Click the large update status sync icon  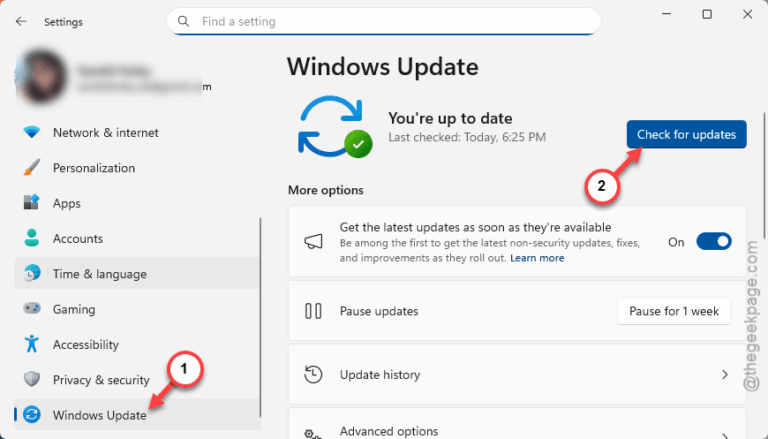[x=335, y=127]
